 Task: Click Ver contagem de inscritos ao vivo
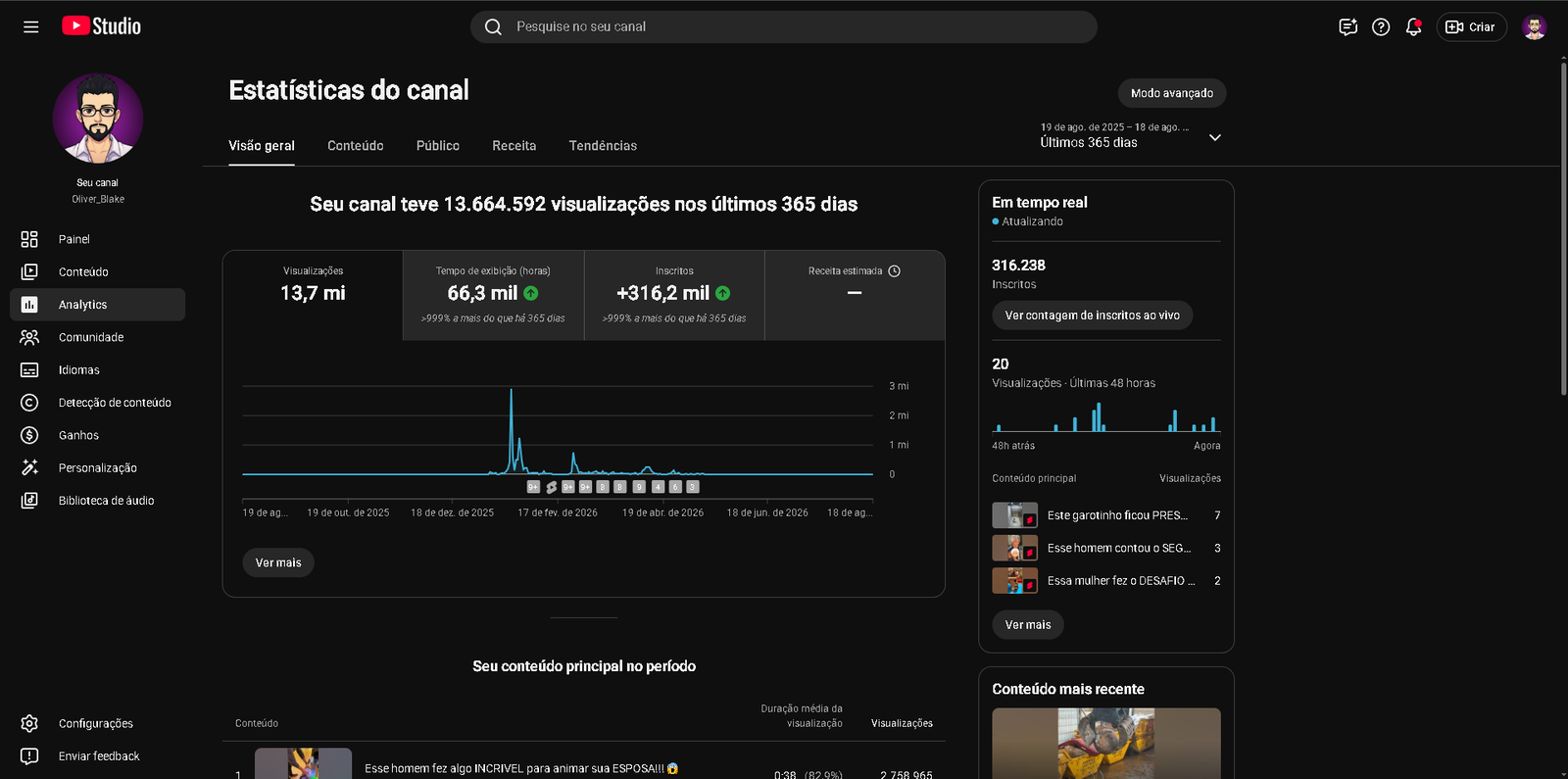pyautogui.click(x=1093, y=316)
